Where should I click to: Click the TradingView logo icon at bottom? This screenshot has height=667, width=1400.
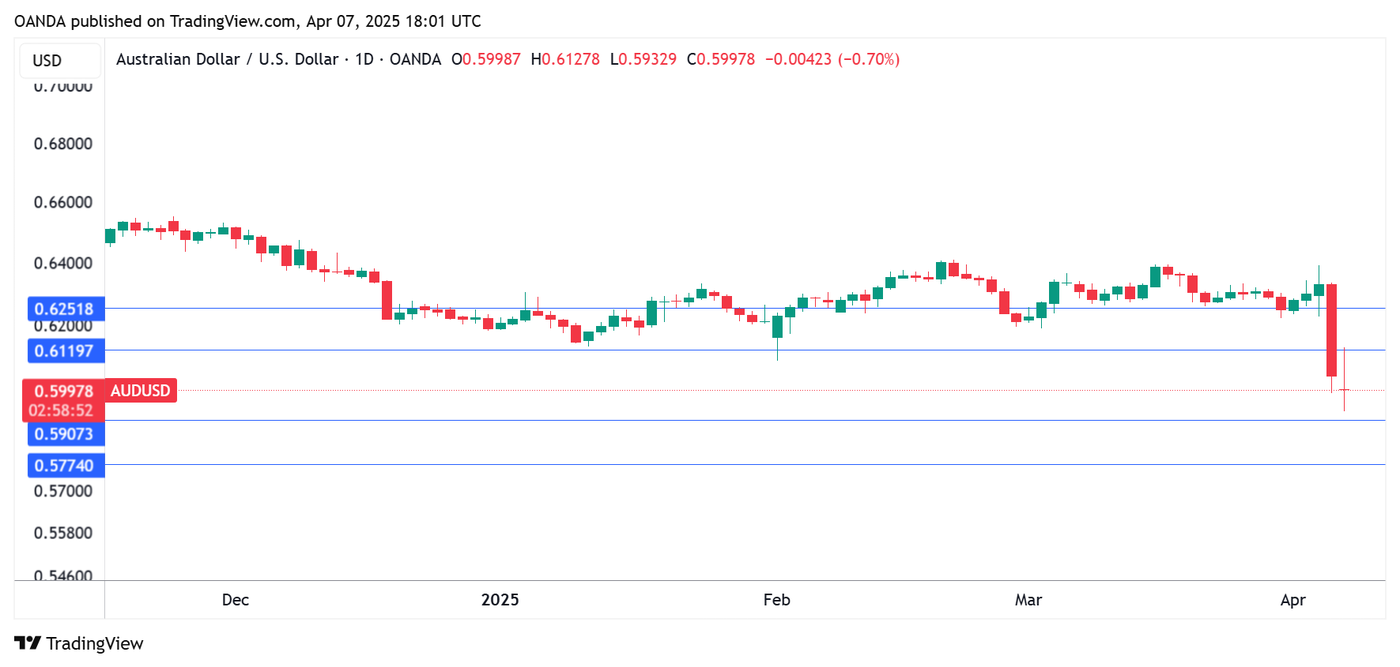(x=28, y=643)
